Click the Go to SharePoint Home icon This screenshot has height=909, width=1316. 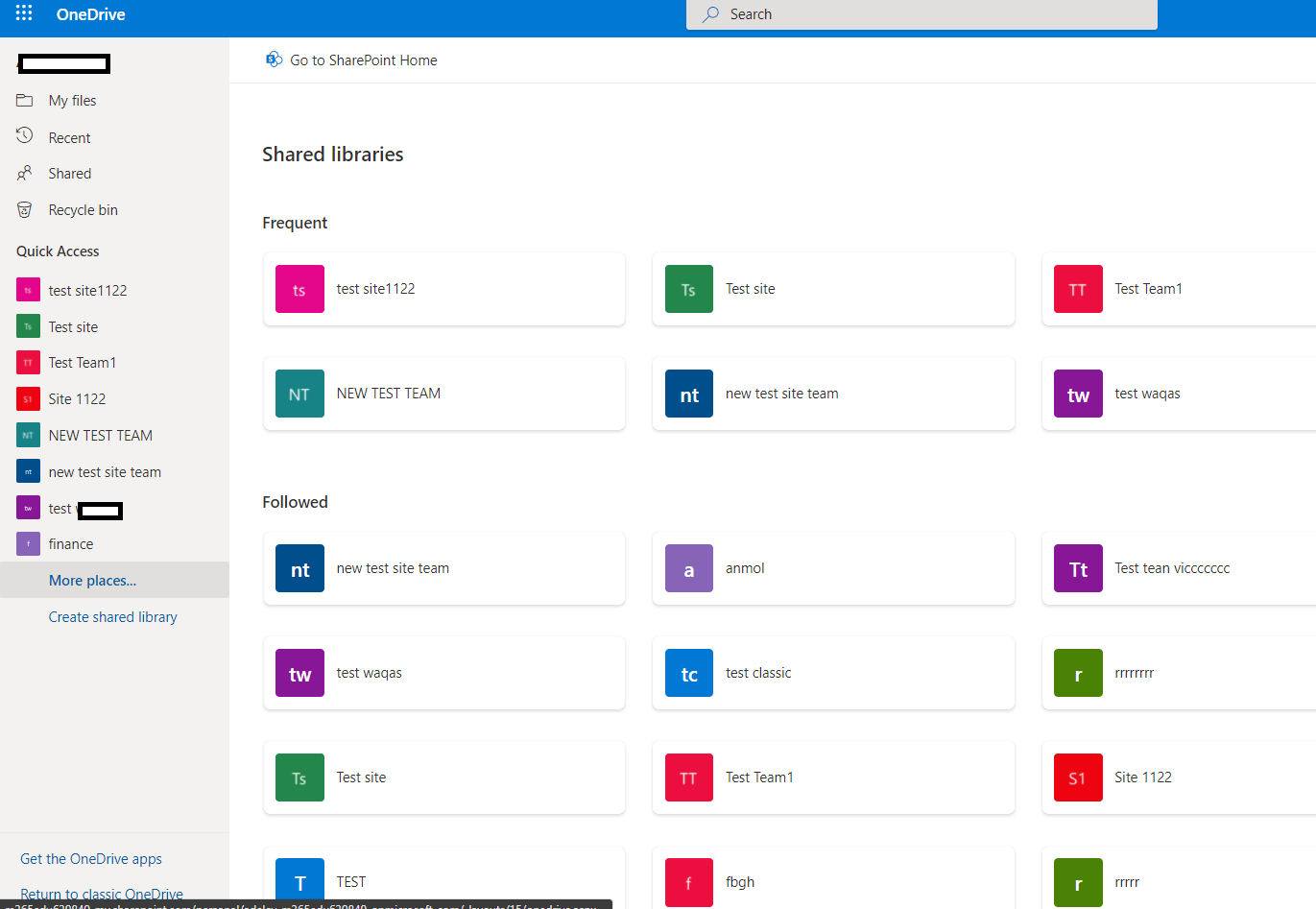tap(274, 59)
